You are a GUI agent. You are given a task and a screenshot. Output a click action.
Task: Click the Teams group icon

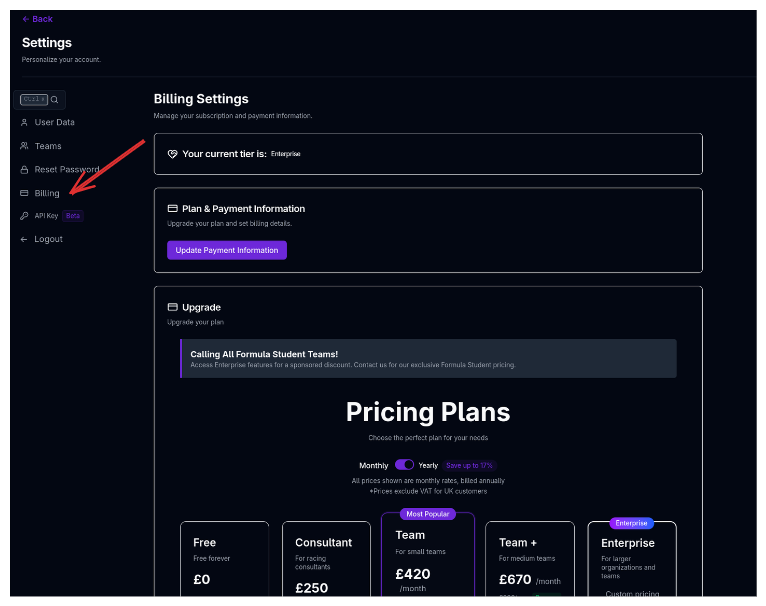point(24,146)
